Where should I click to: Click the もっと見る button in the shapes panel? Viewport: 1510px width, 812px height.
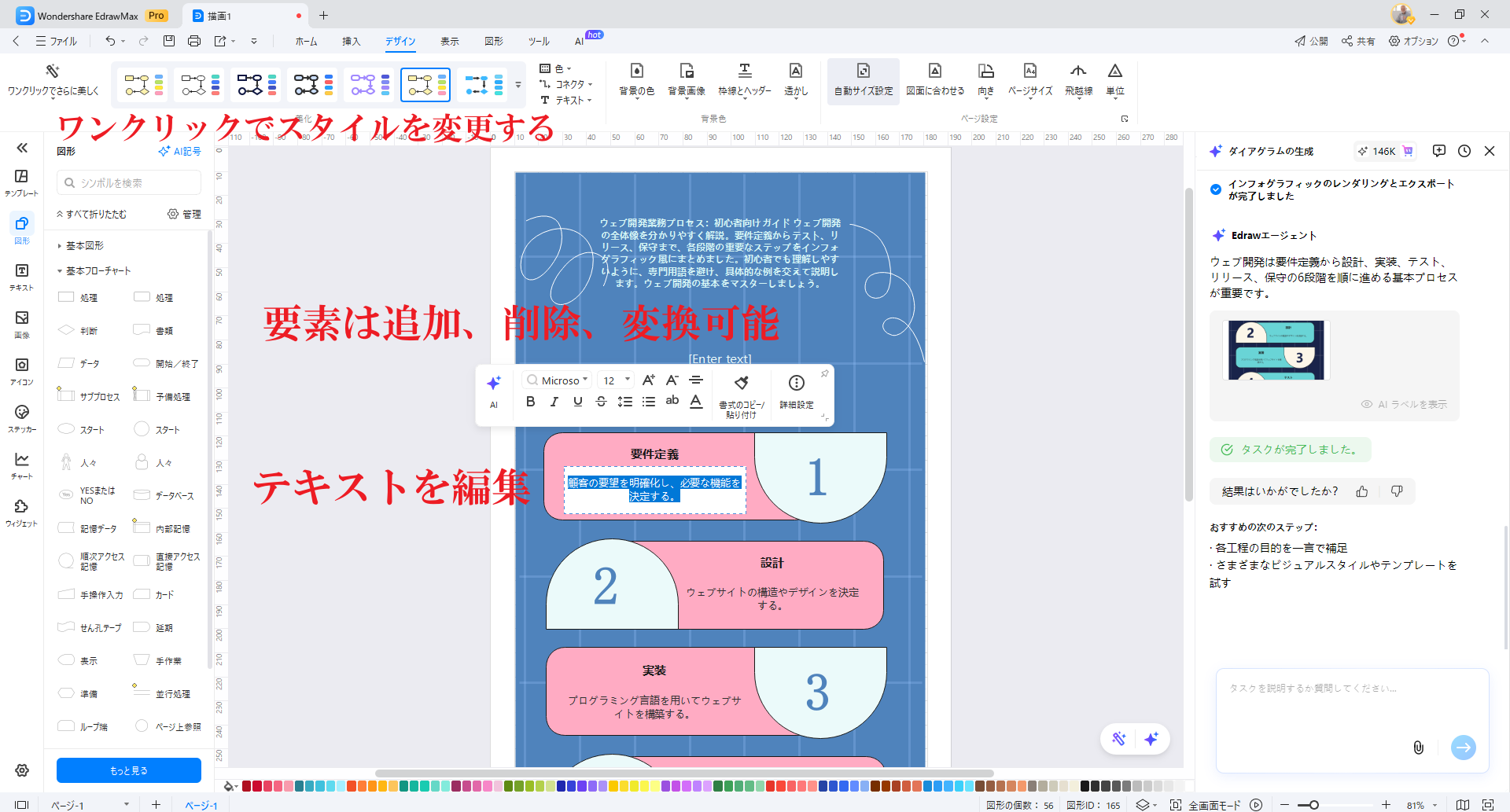[x=128, y=770]
